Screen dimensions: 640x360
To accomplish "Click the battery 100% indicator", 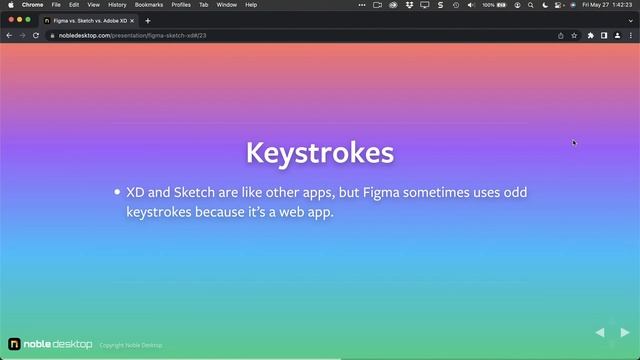I will tap(494, 5).
